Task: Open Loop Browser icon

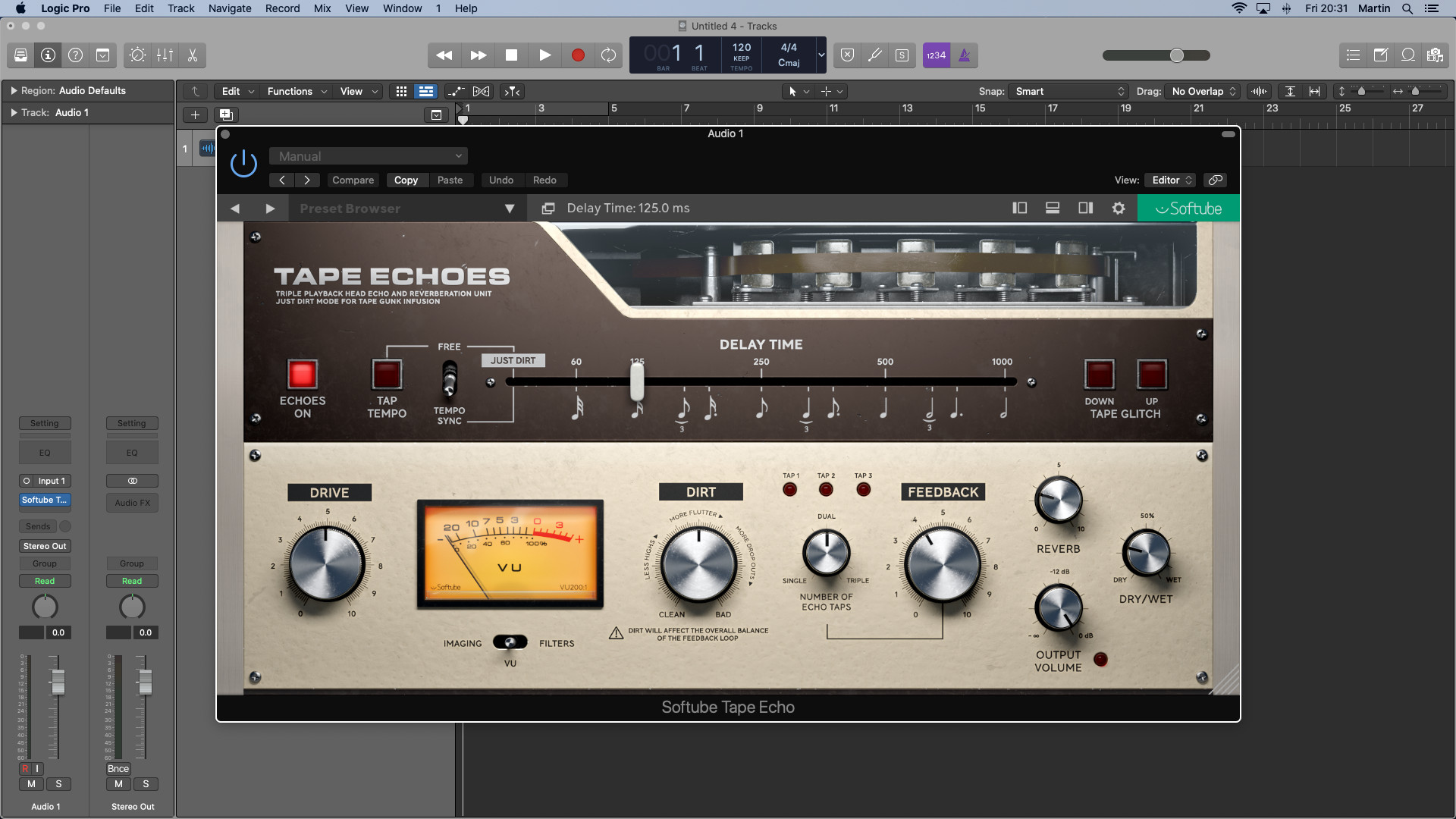Action: pyautogui.click(x=1407, y=55)
